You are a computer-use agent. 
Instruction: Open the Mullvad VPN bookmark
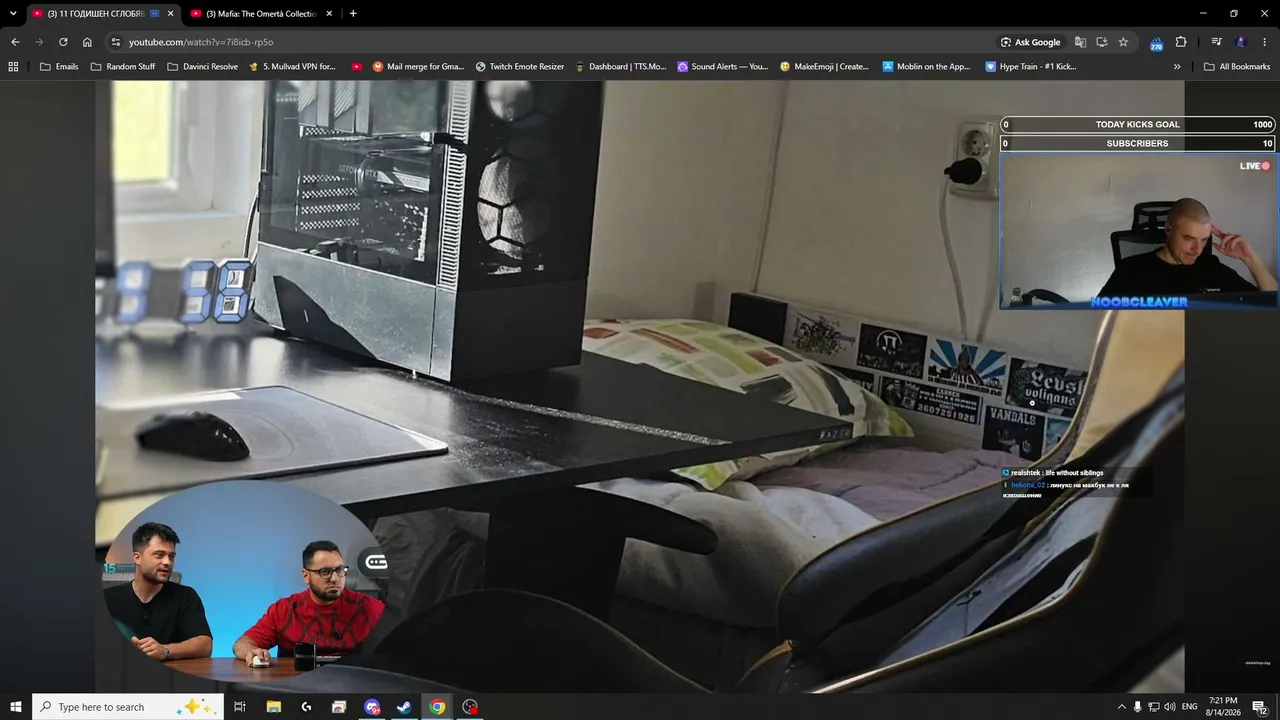292,67
